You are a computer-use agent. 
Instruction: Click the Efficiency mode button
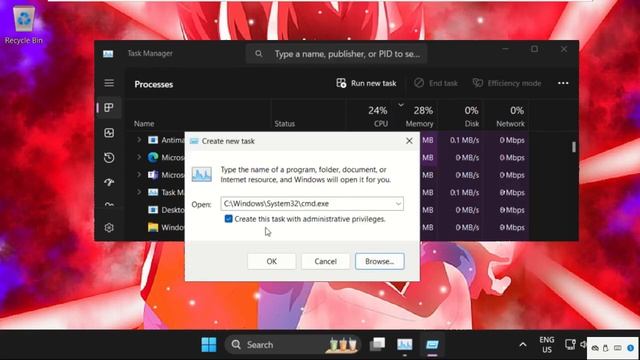click(x=507, y=83)
